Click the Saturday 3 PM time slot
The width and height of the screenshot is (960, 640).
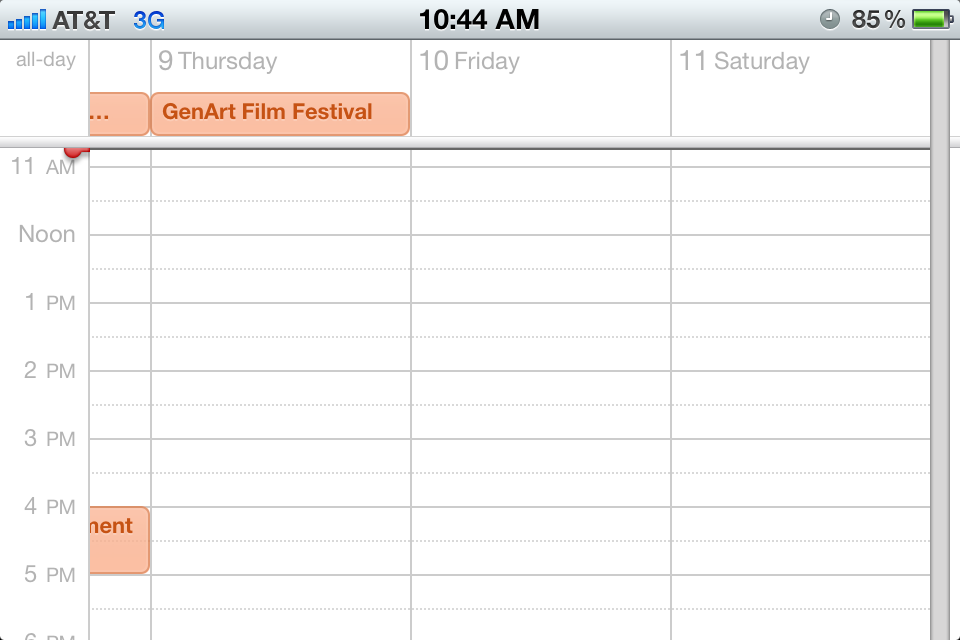(x=800, y=456)
